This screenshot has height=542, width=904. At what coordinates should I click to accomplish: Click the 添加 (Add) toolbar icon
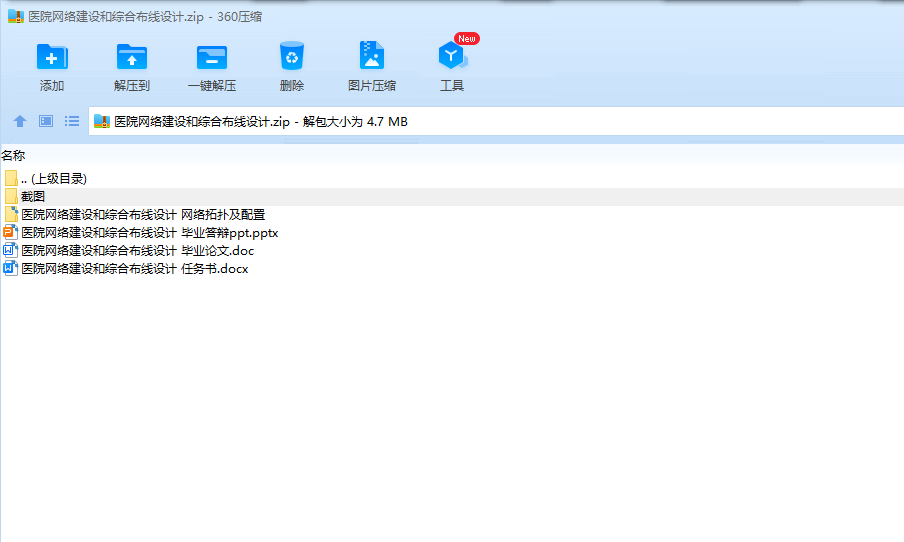pos(52,57)
